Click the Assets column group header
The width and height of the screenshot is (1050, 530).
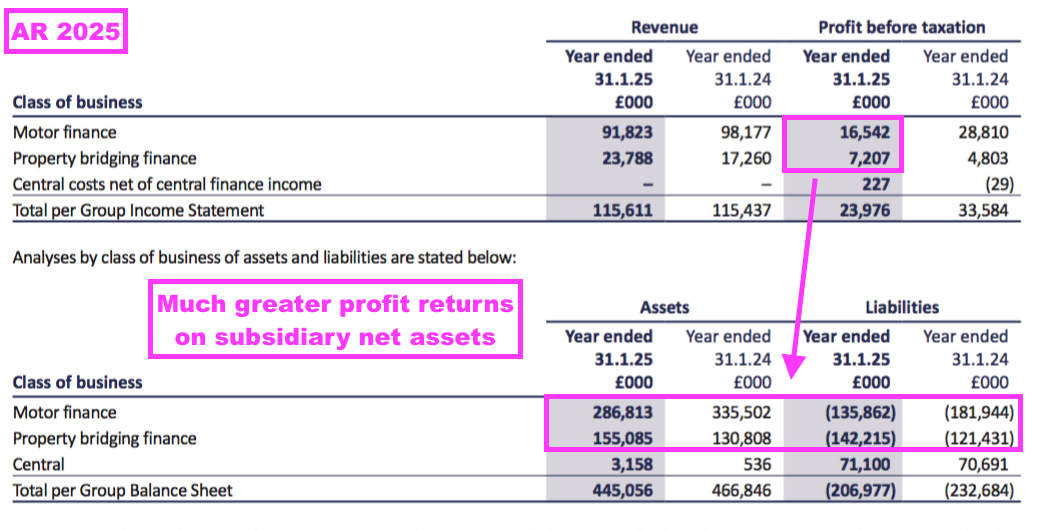[664, 308]
